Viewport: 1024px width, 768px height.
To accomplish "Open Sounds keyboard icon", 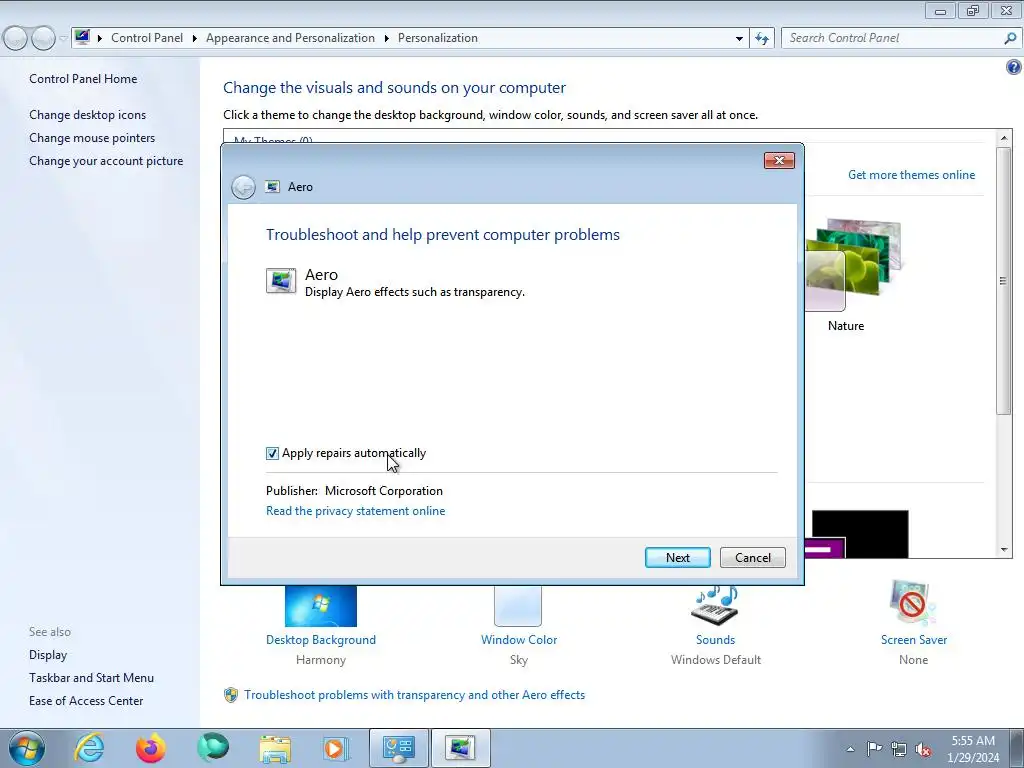I will [715, 606].
